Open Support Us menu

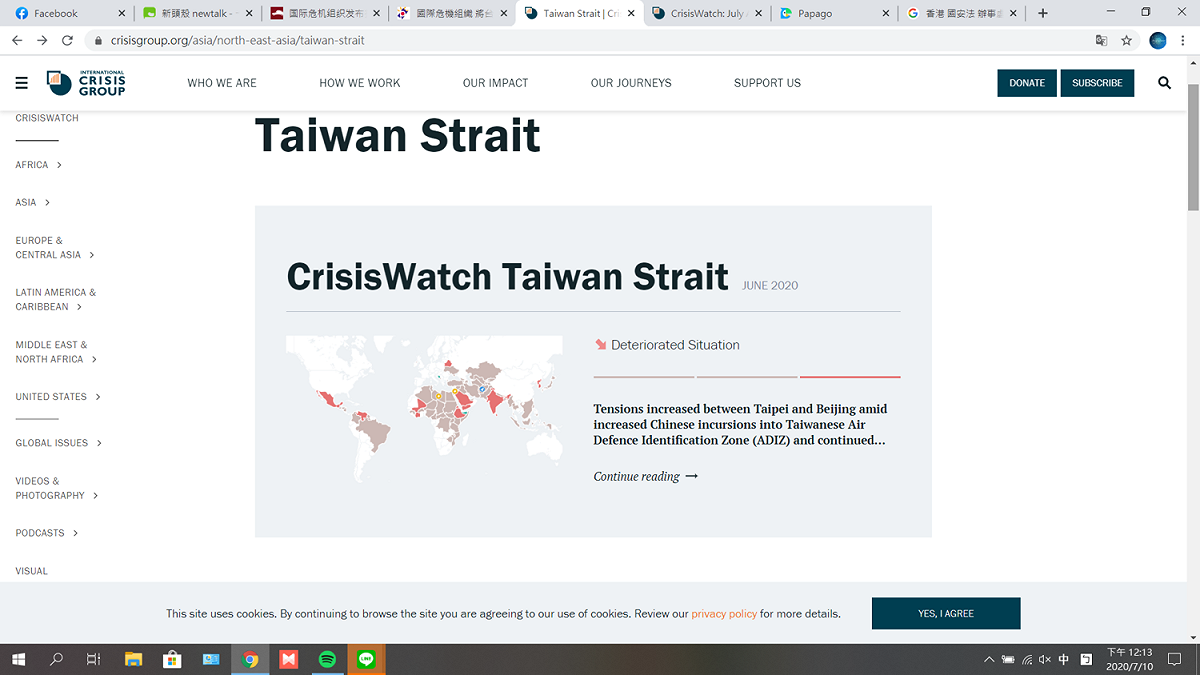point(767,83)
